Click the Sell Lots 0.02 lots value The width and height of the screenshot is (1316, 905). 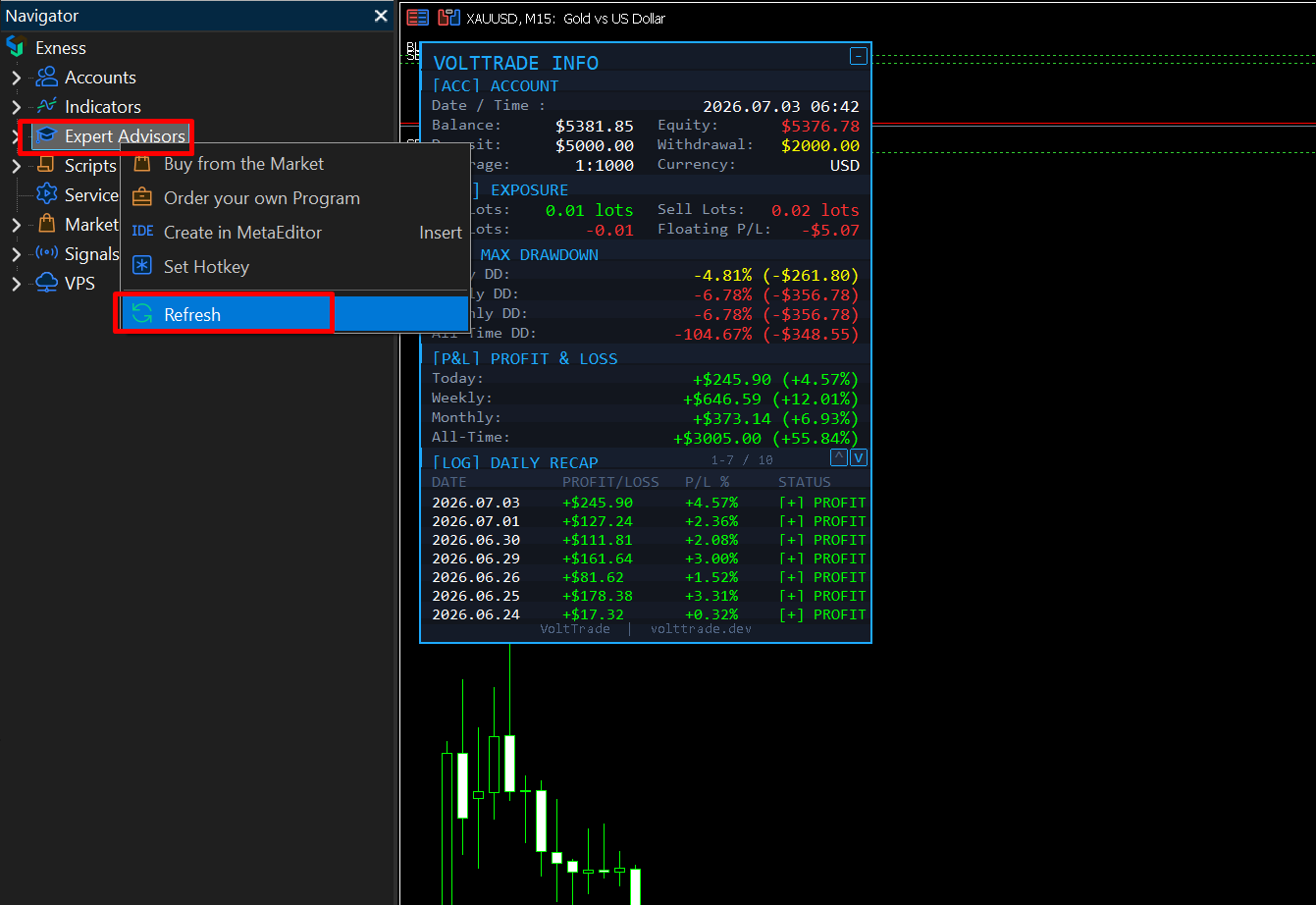point(816,210)
